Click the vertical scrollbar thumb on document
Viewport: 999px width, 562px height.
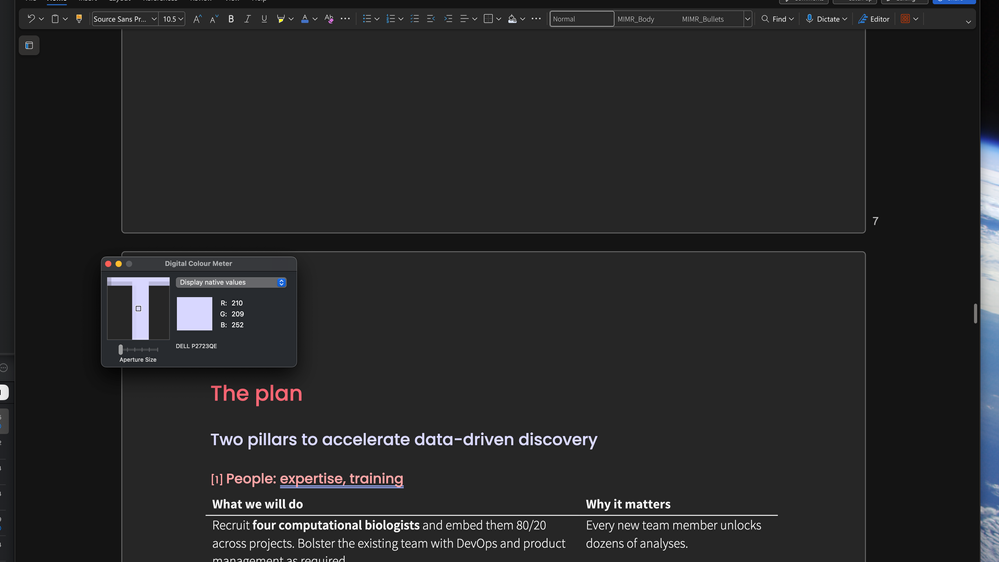(x=975, y=313)
